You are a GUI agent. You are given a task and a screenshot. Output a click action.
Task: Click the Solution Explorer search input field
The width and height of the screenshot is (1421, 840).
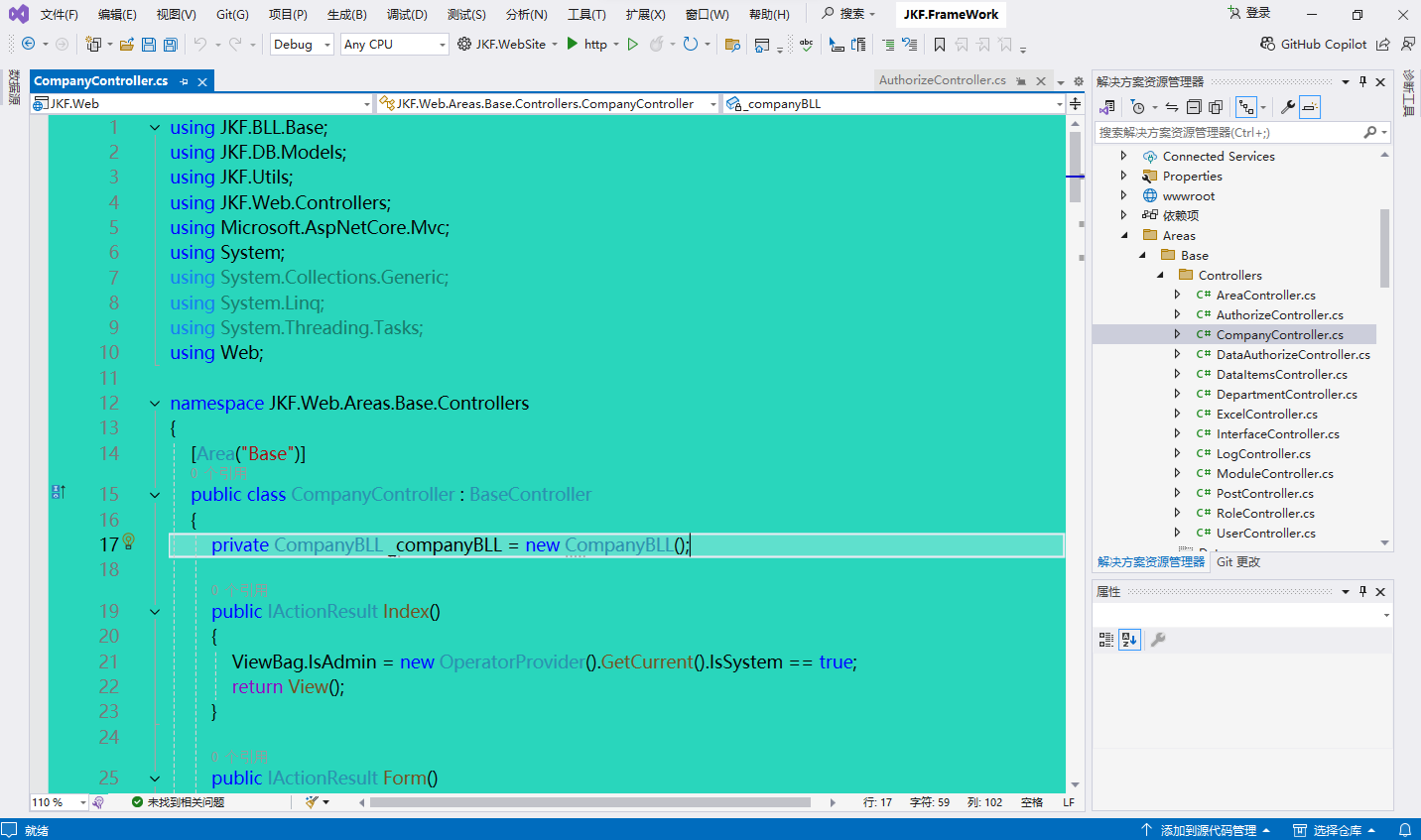click(1228, 132)
